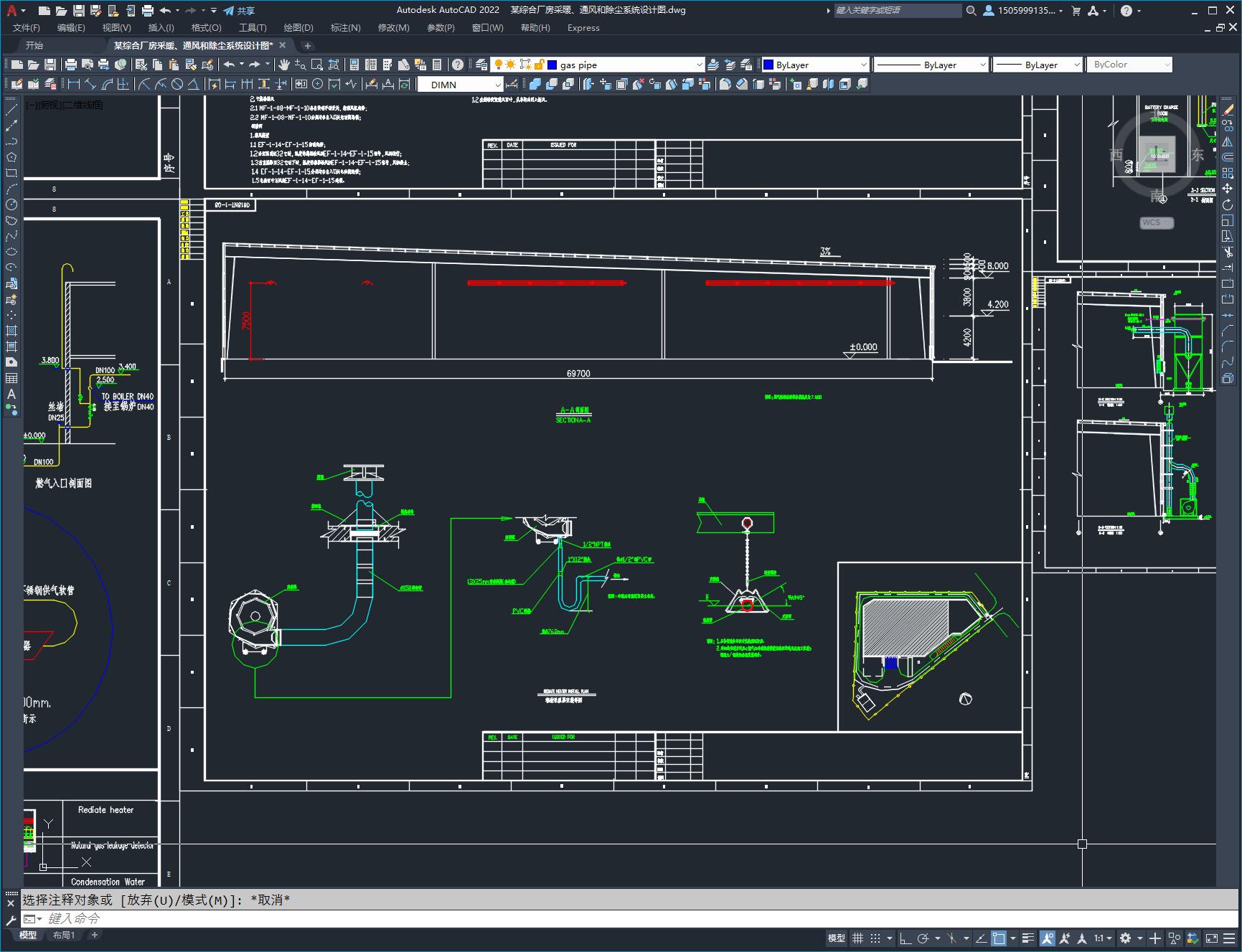
Task: Select the Line tool in draw toolbar
Action: [11, 110]
